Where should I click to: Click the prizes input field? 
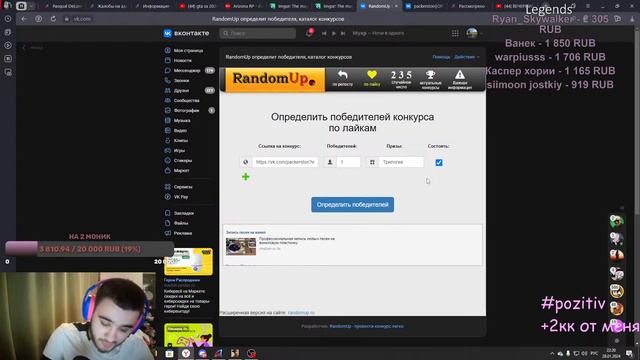(x=401, y=162)
